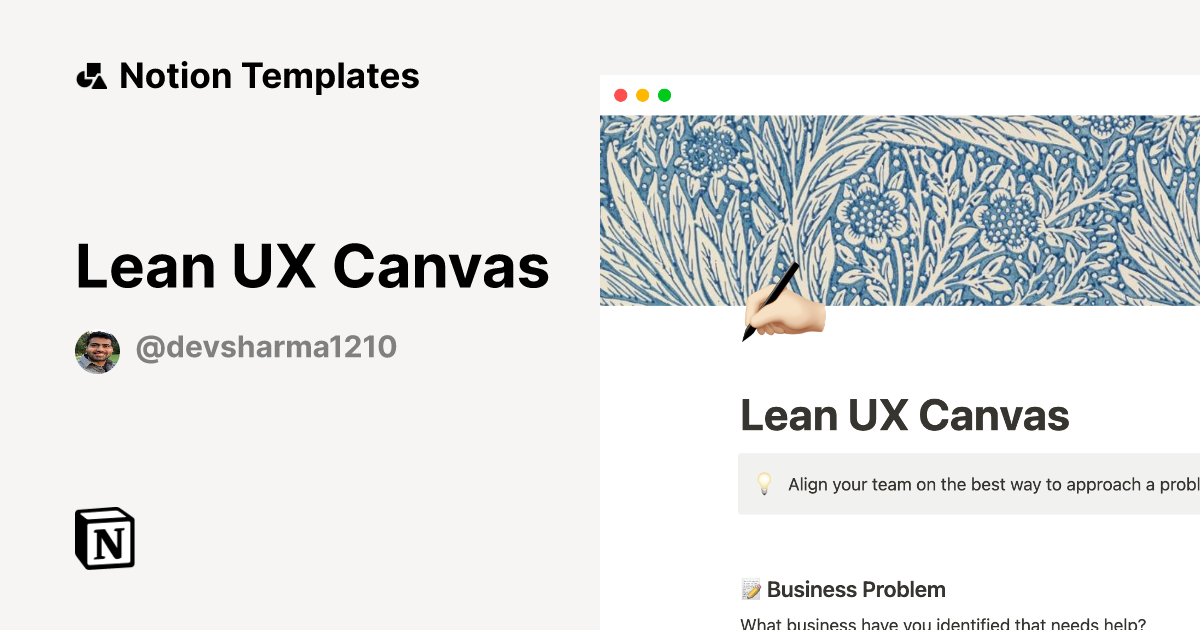Click the @devsharma1210 profile avatar
The height and width of the screenshot is (630, 1200).
point(96,346)
